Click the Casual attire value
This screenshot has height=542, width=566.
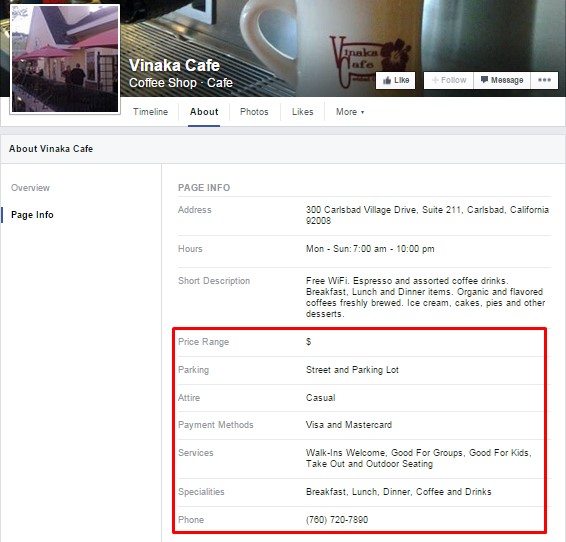[321, 398]
